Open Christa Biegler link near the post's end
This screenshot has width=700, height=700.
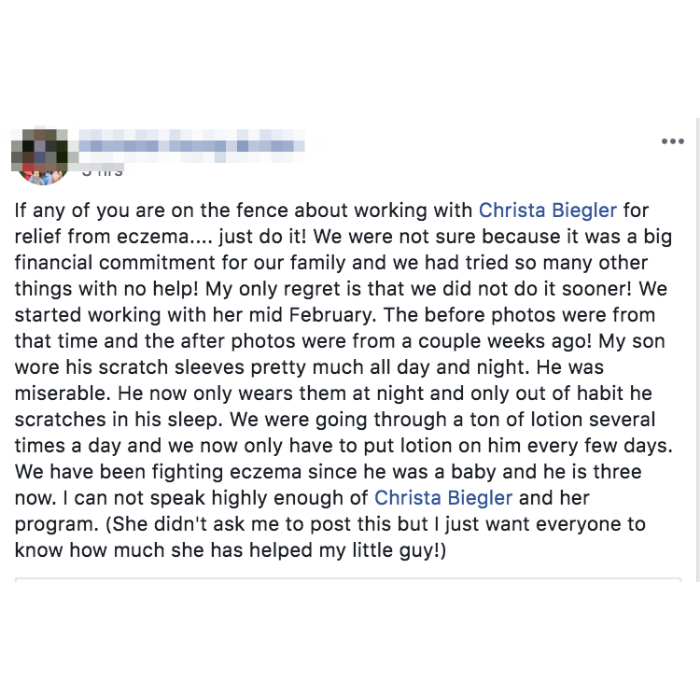point(443,497)
